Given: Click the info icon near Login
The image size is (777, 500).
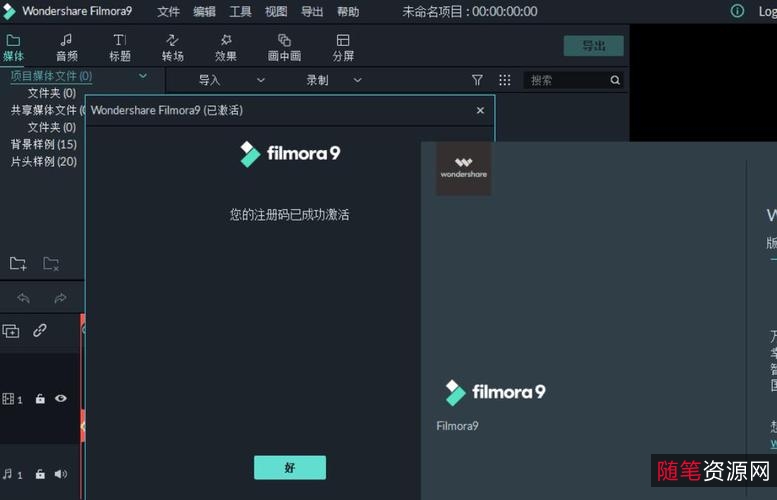Looking at the screenshot, I should [737, 11].
